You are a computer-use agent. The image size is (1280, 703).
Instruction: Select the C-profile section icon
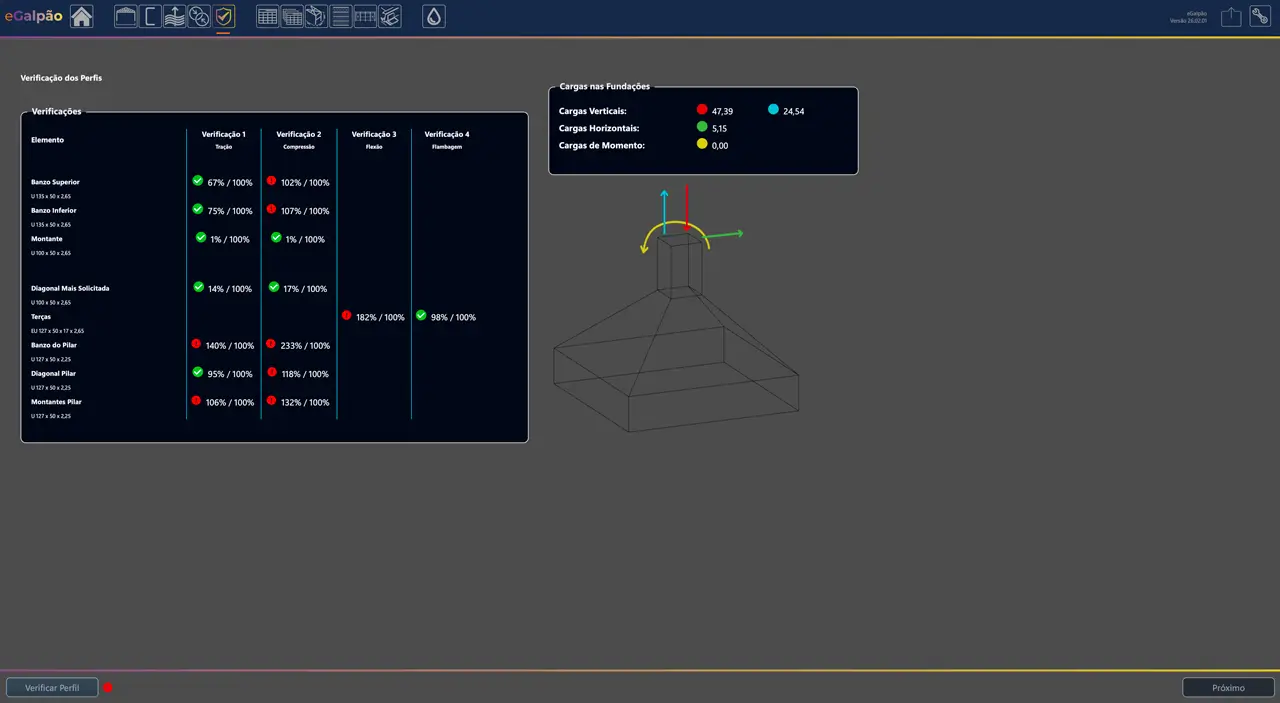point(150,16)
